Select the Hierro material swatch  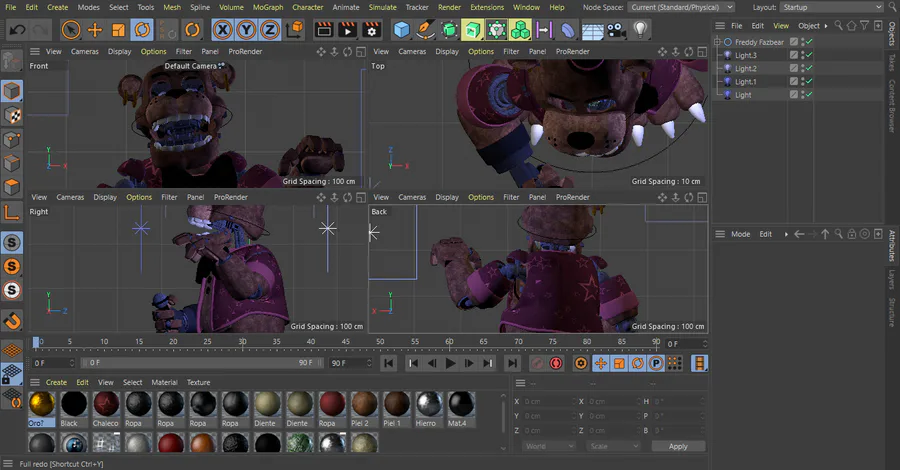click(x=429, y=408)
